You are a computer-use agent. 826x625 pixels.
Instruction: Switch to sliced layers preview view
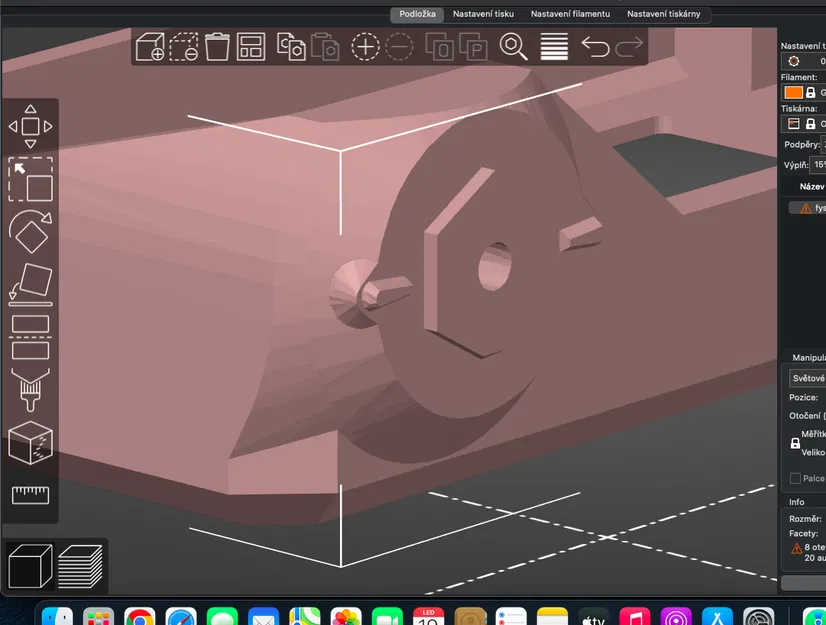(x=80, y=567)
